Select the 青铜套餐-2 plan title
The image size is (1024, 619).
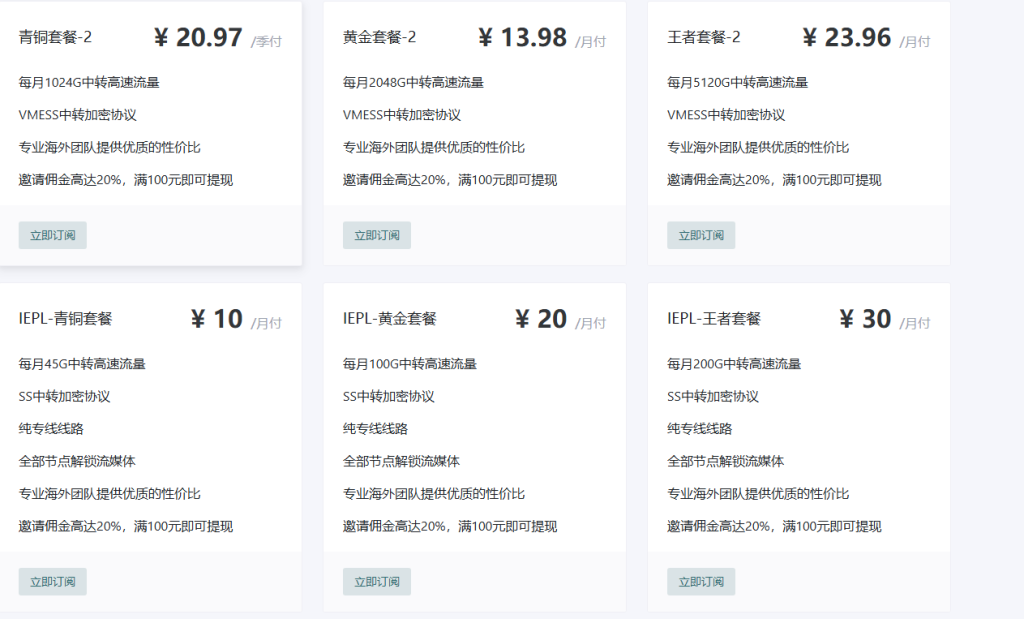point(55,38)
